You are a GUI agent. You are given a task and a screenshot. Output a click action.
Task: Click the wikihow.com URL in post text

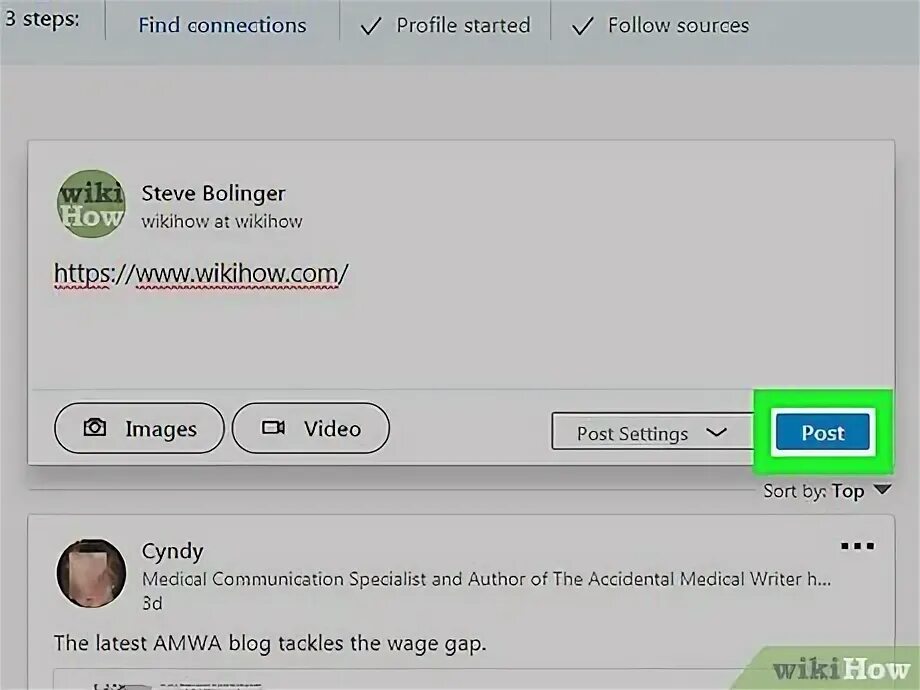201,273
